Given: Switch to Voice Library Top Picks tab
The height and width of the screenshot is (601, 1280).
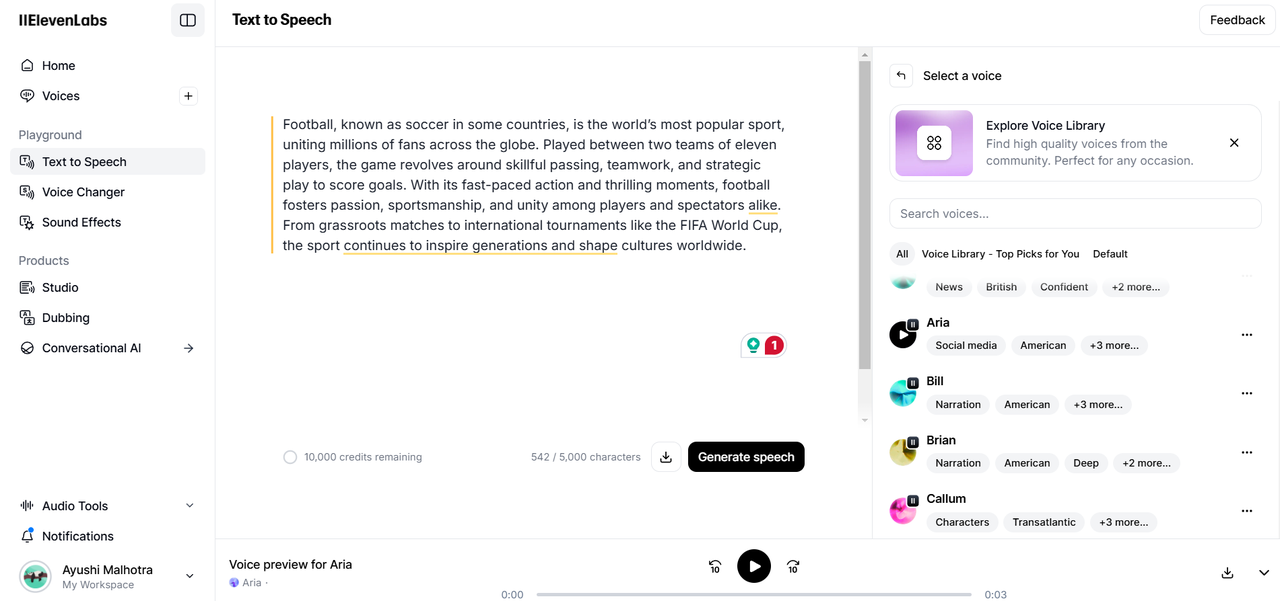Looking at the screenshot, I should pos(1000,254).
